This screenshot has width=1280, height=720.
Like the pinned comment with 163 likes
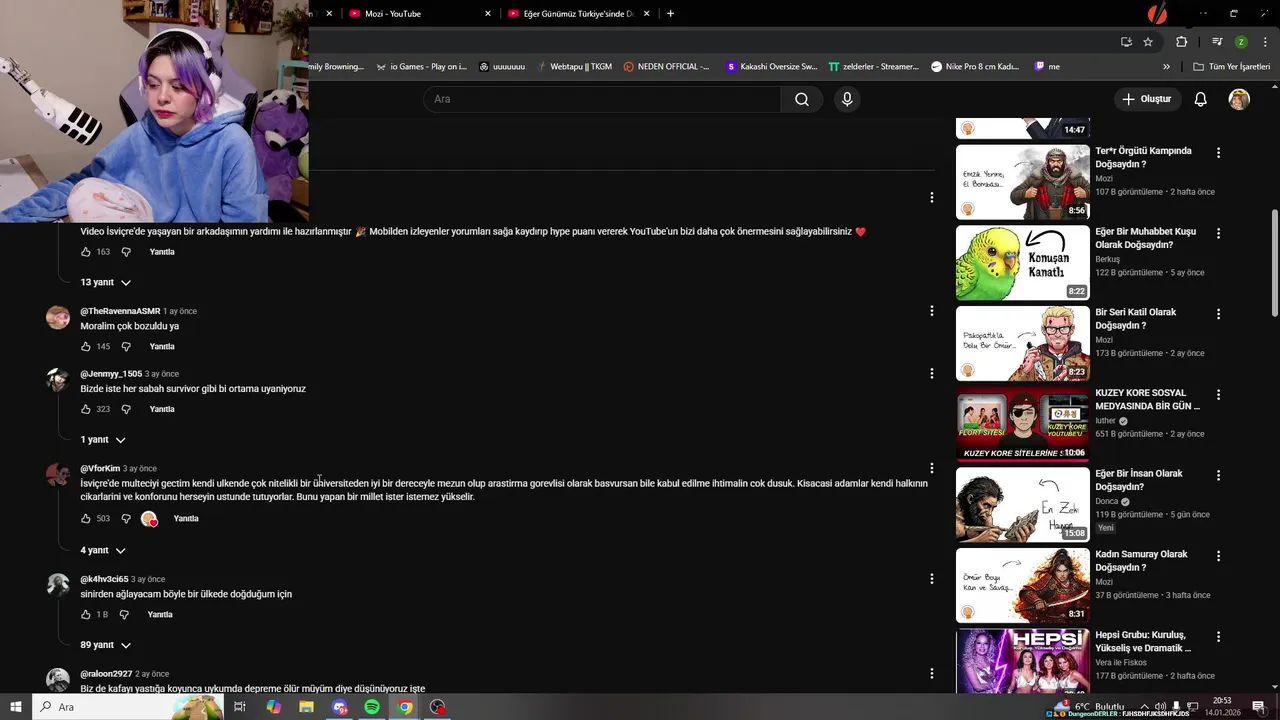coord(86,252)
